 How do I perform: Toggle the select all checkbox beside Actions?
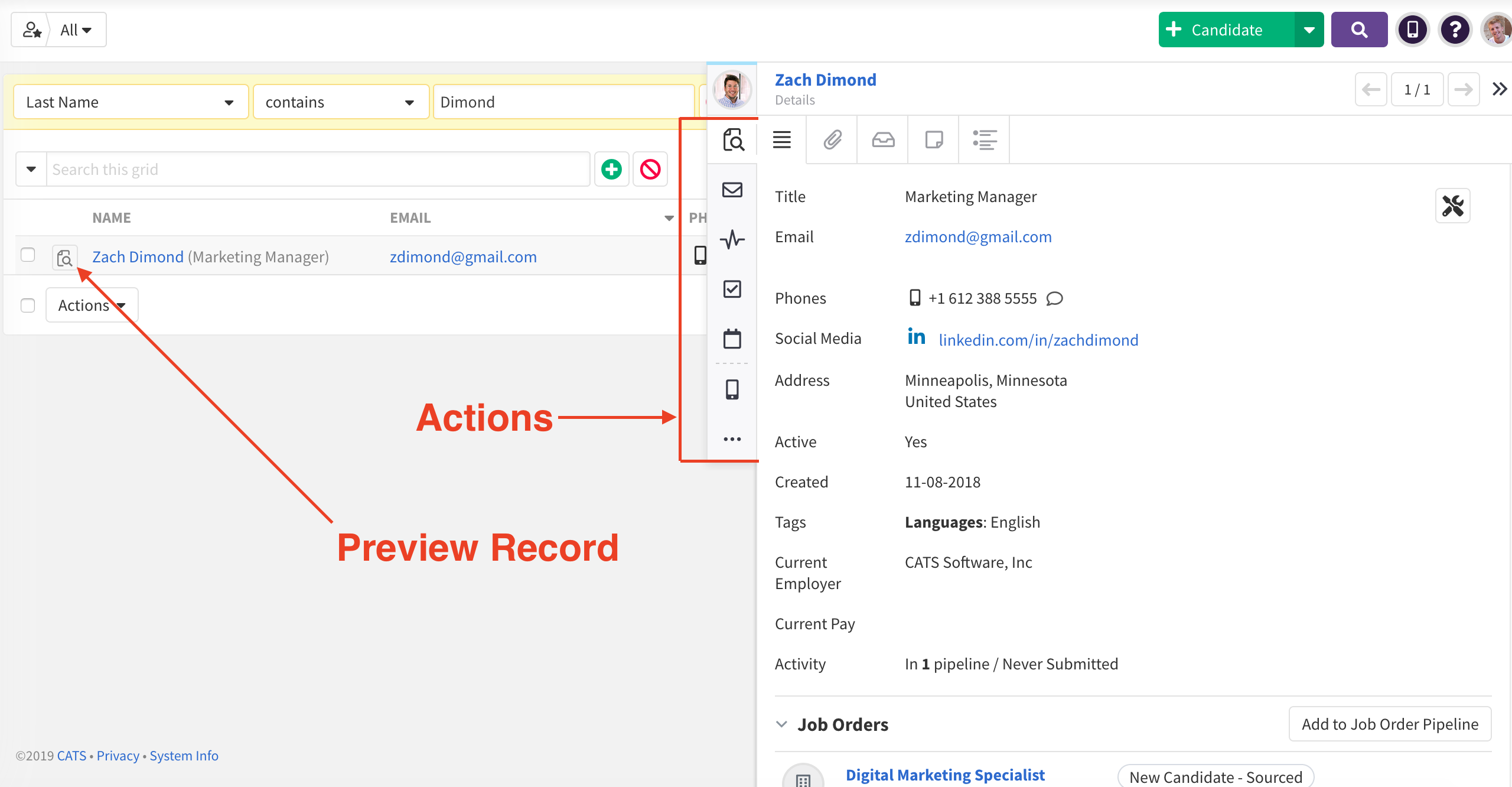[x=28, y=305]
